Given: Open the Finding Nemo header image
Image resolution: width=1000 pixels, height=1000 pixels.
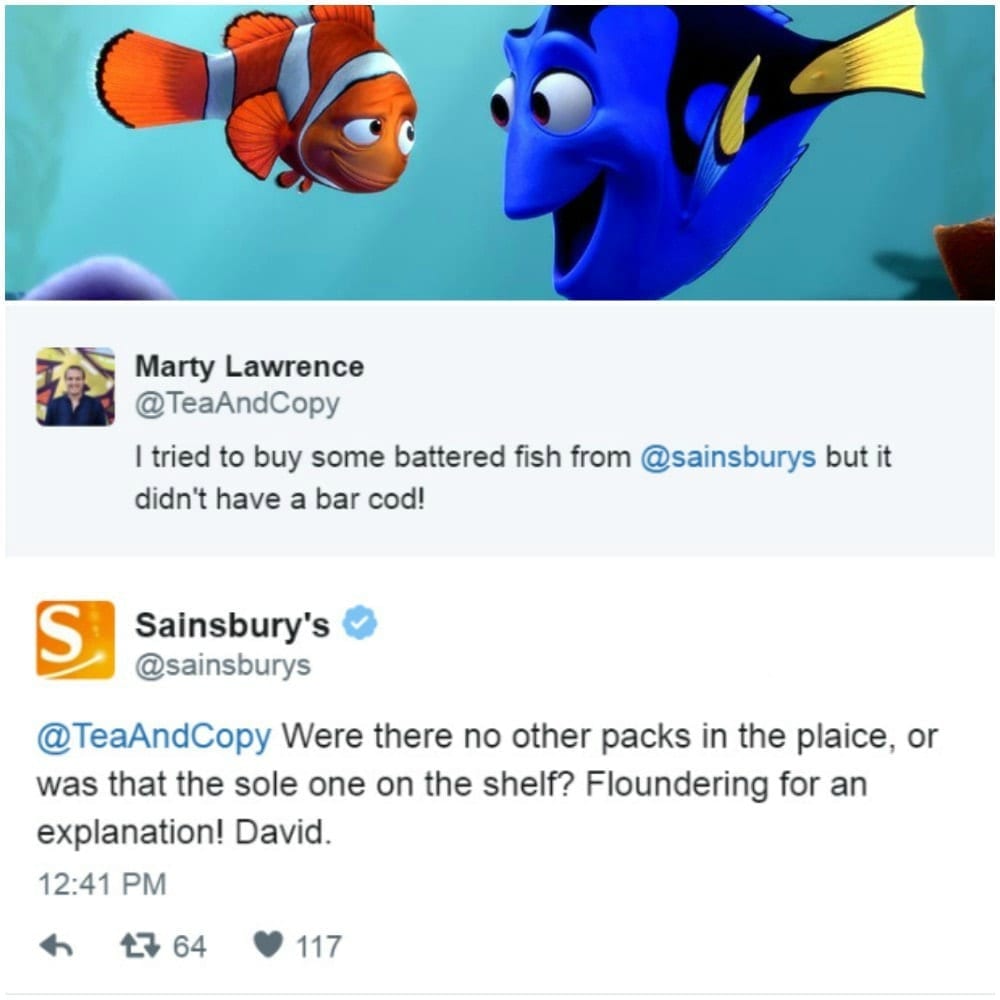Looking at the screenshot, I should coord(500,152).
